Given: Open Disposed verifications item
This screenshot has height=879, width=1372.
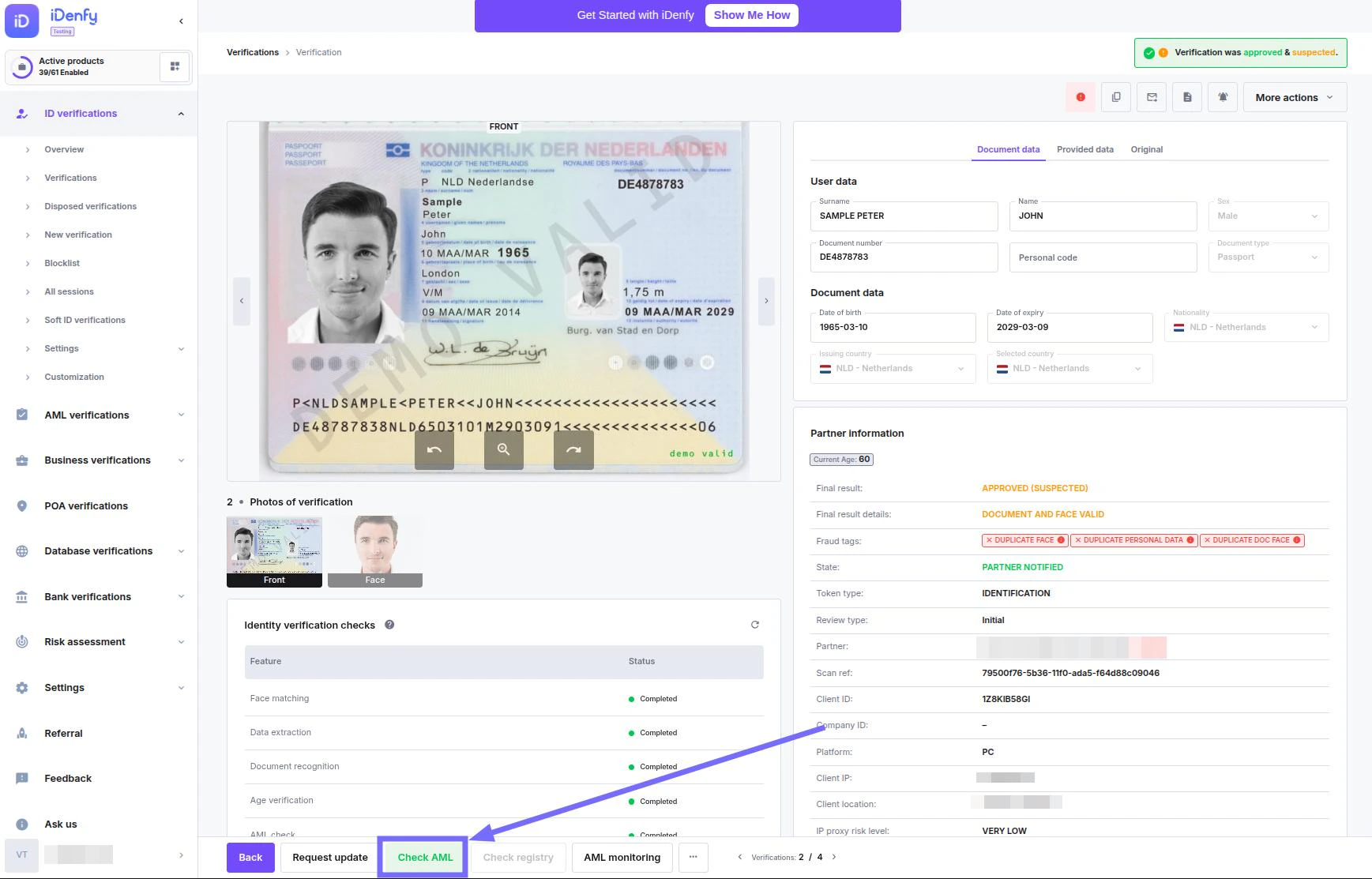Looking at the screenshot, I should (90, 206).
